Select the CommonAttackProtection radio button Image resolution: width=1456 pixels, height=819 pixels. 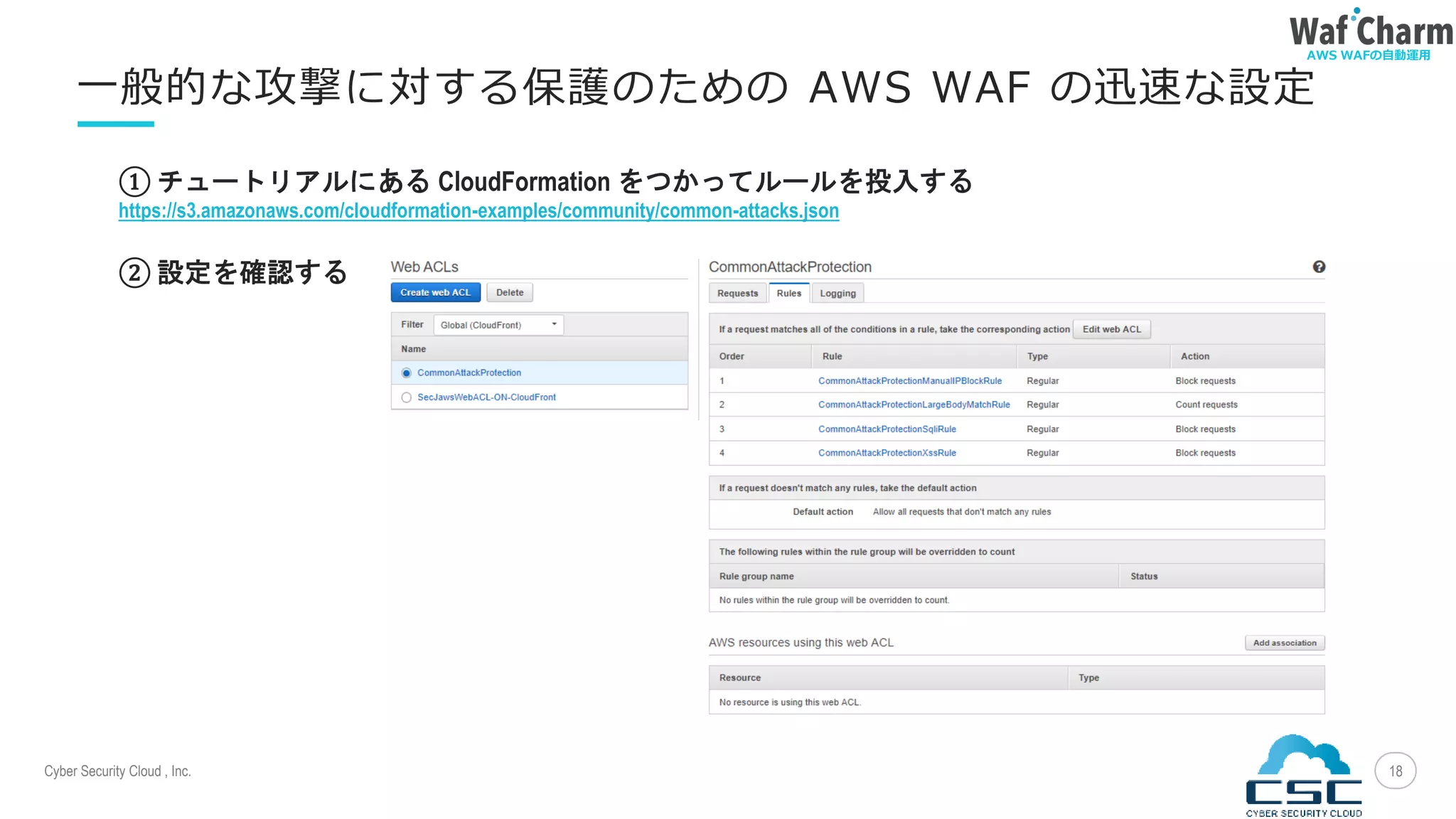click(x=407, y=373)
